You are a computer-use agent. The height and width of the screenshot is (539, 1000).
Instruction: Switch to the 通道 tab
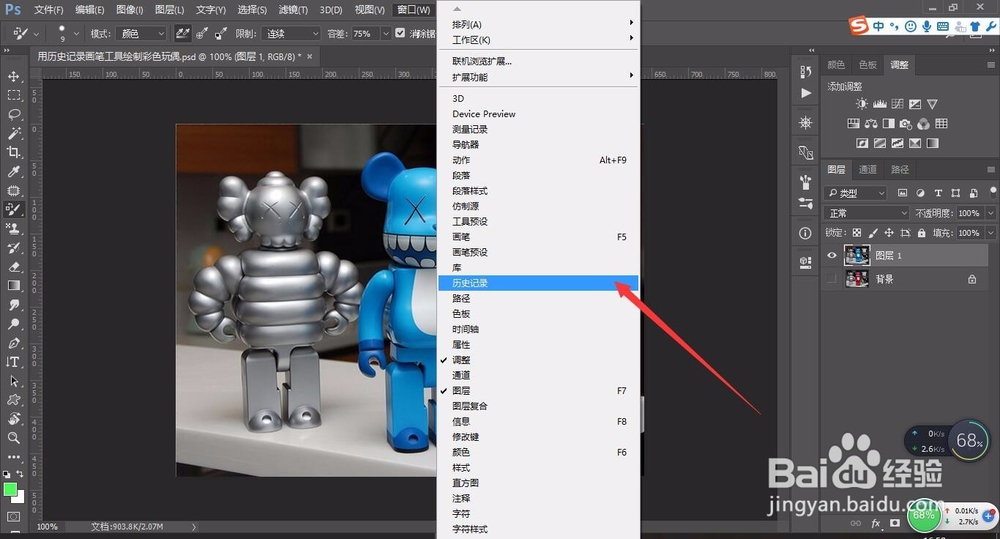pyautogui.click(x=868, y=170)
